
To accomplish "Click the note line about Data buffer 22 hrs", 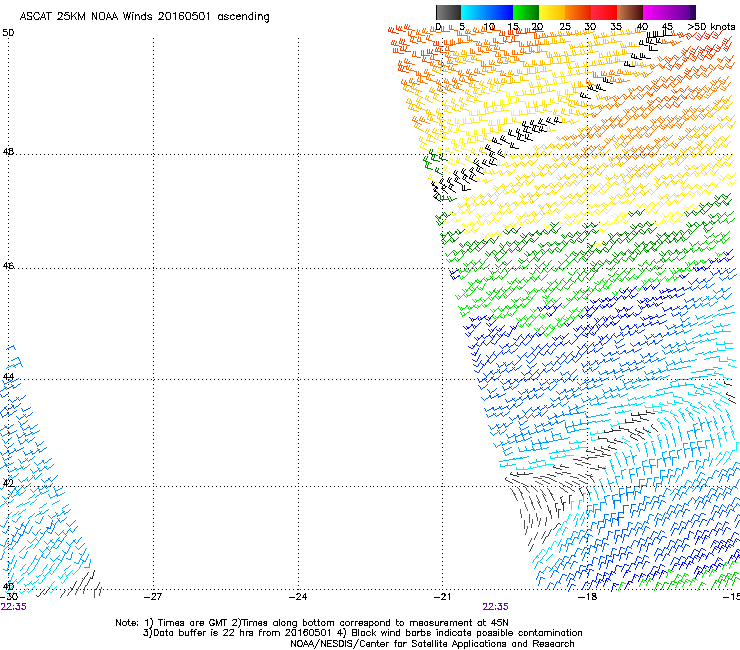I will pos(362,633).
